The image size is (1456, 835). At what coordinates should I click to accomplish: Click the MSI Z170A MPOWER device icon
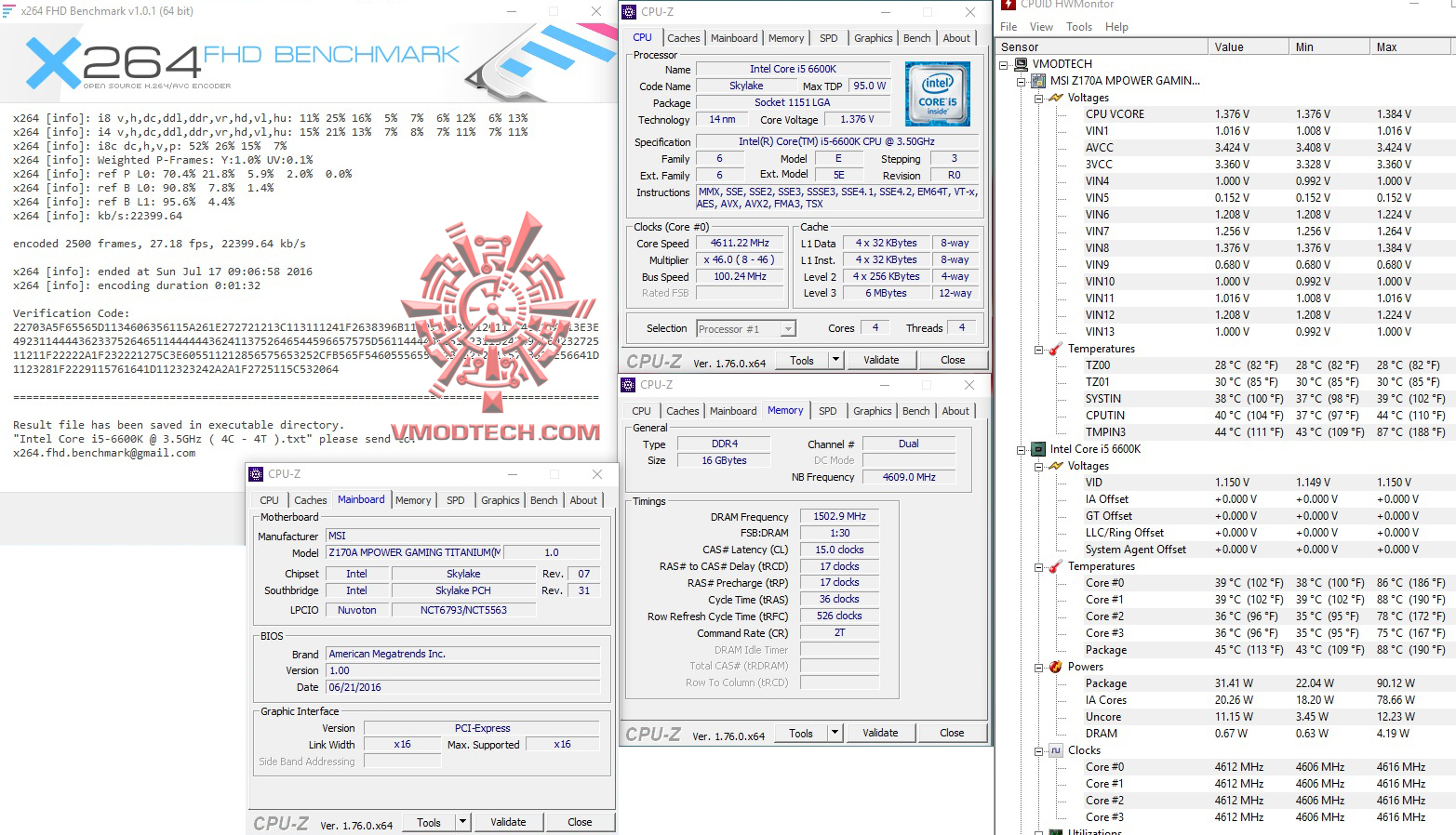[1037, 81]
